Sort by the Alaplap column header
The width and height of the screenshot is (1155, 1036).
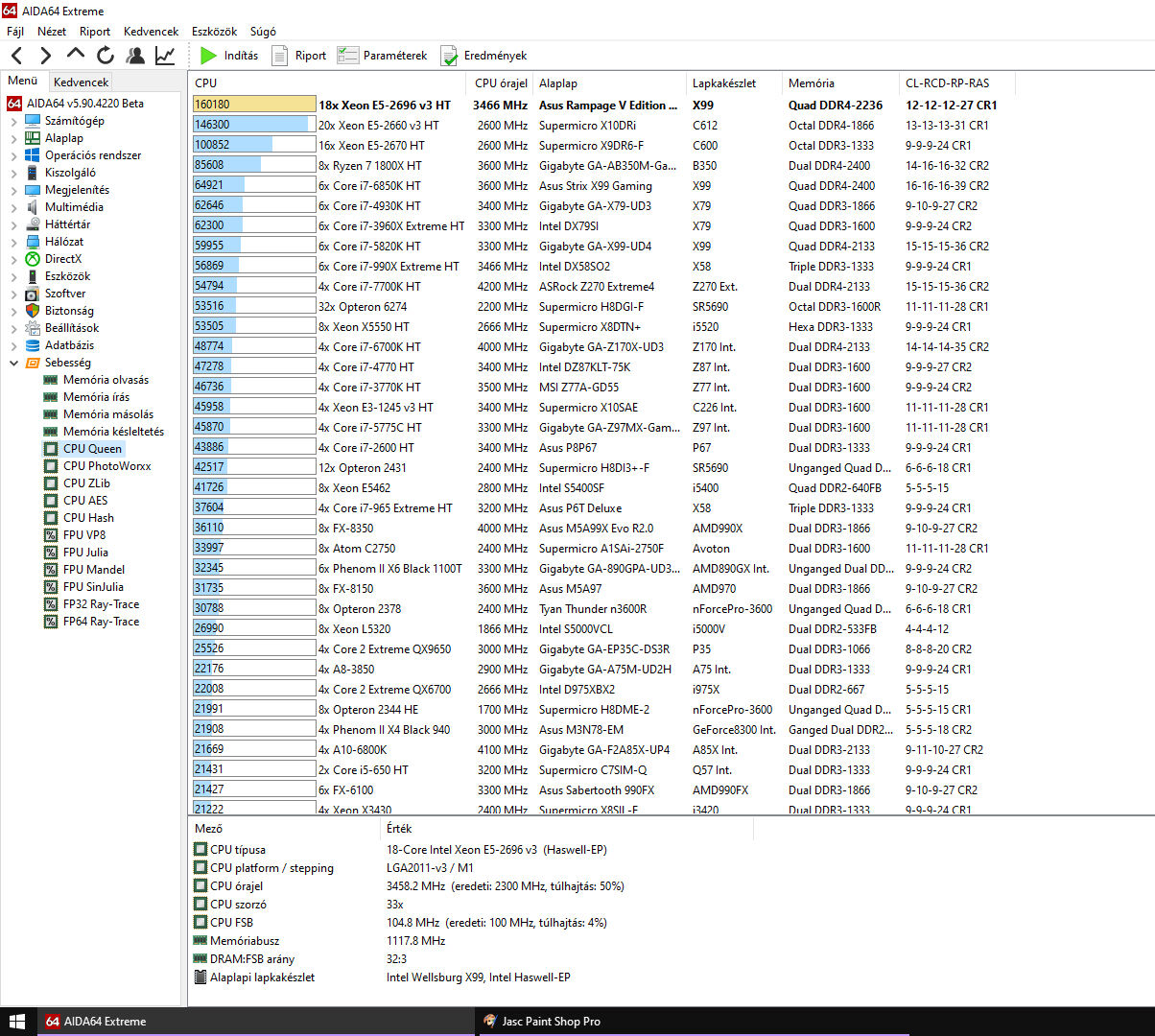pos(610,83)
